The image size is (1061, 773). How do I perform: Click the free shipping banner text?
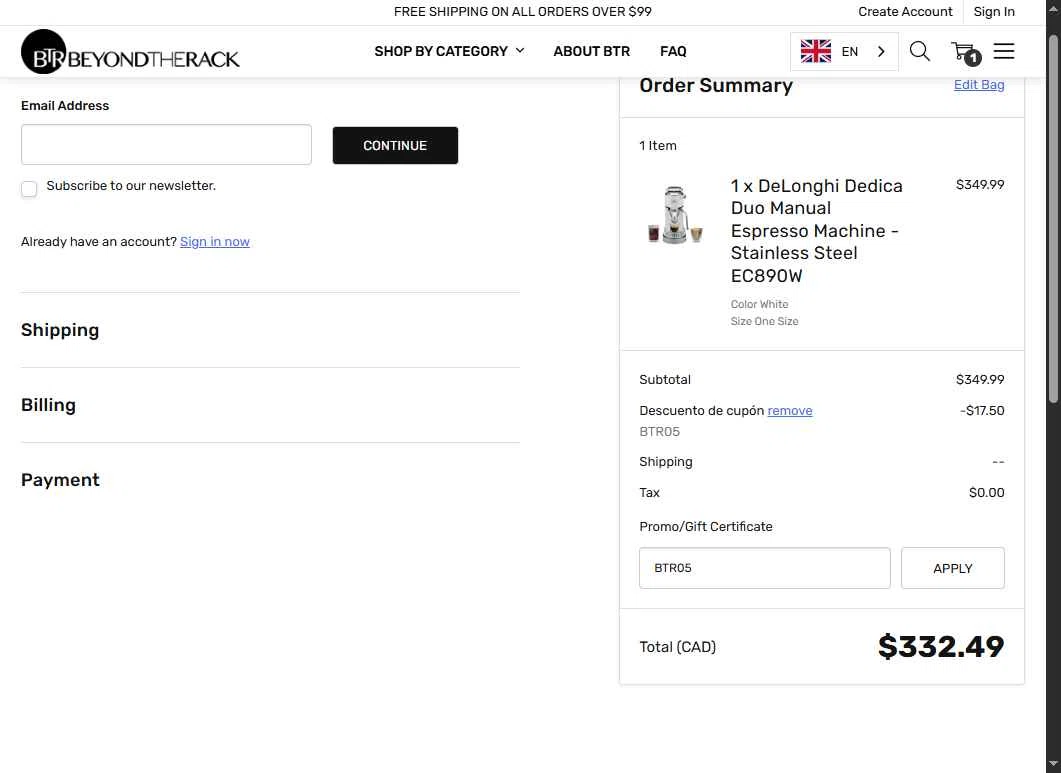522,12
